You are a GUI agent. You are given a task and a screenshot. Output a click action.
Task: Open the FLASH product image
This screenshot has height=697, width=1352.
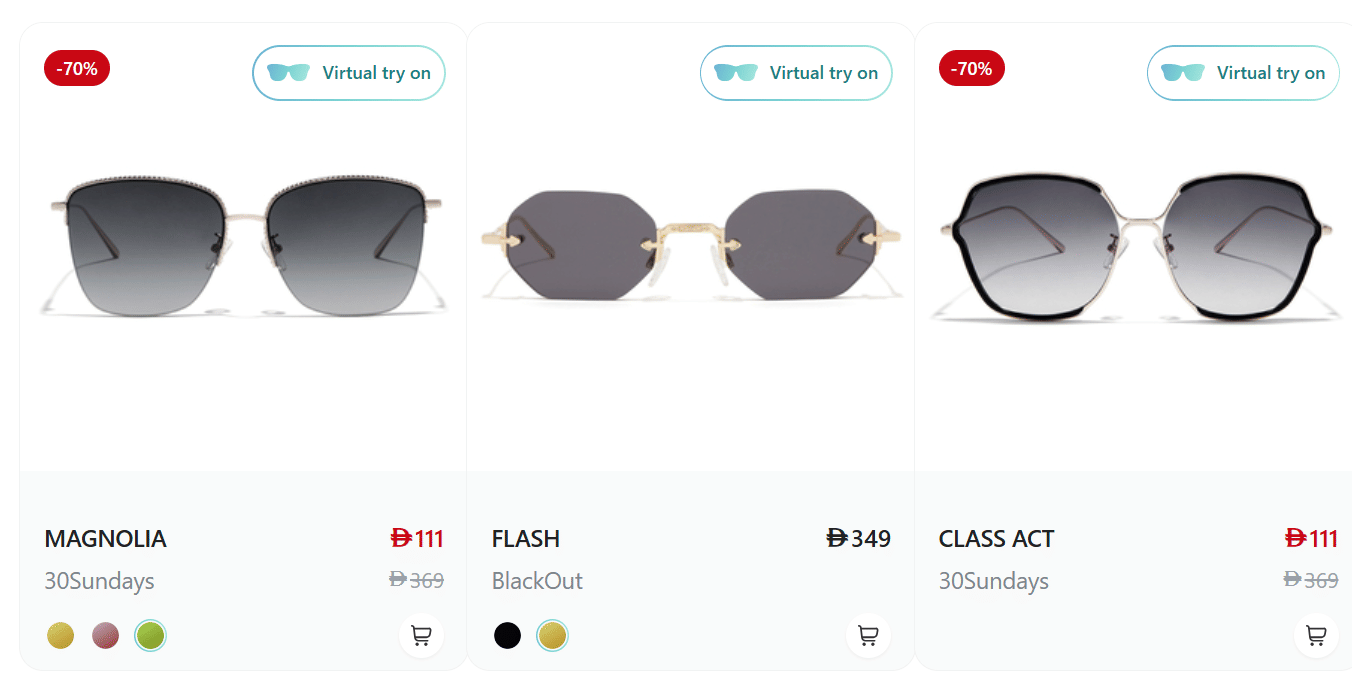click(x=690, y=245)
